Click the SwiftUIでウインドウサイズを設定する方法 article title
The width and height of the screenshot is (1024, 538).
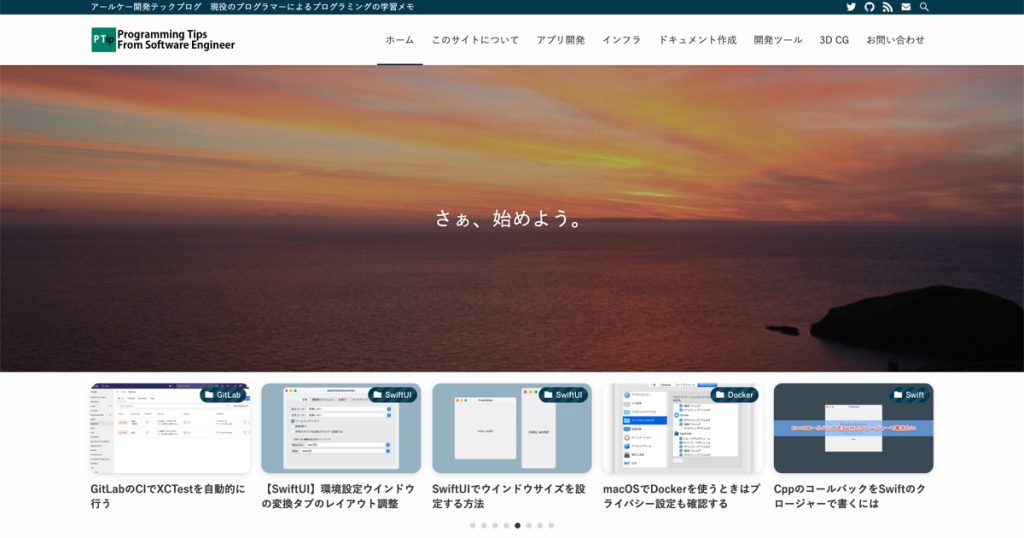coord(509,496)
